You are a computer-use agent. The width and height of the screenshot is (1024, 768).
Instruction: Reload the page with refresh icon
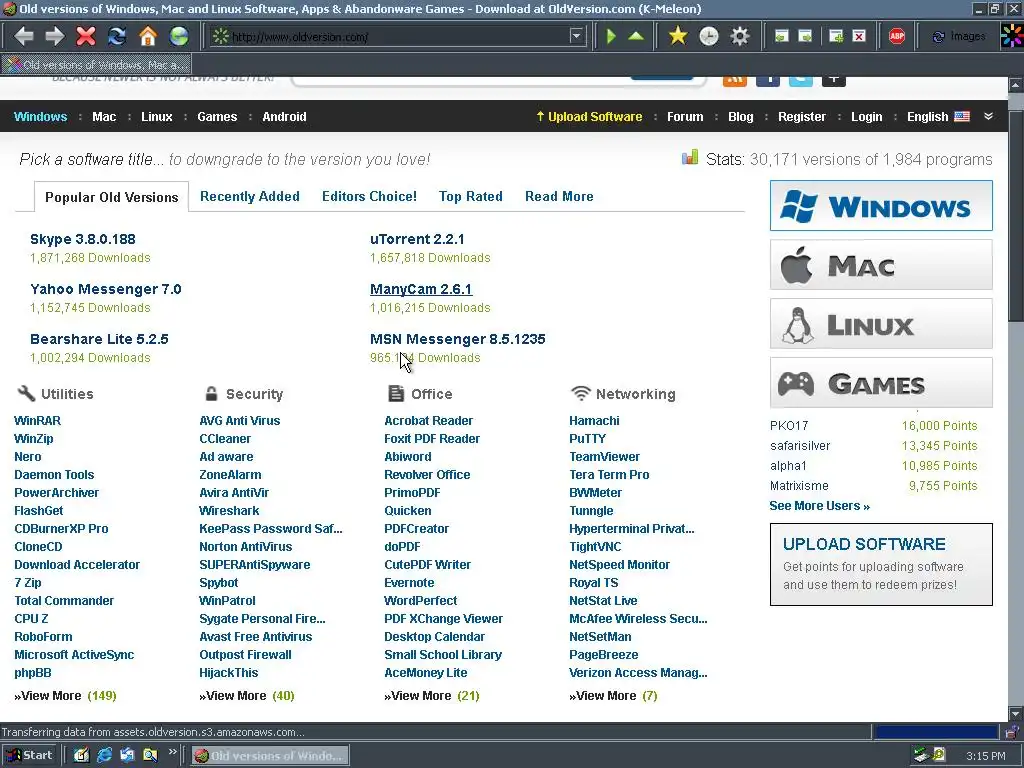117,36
